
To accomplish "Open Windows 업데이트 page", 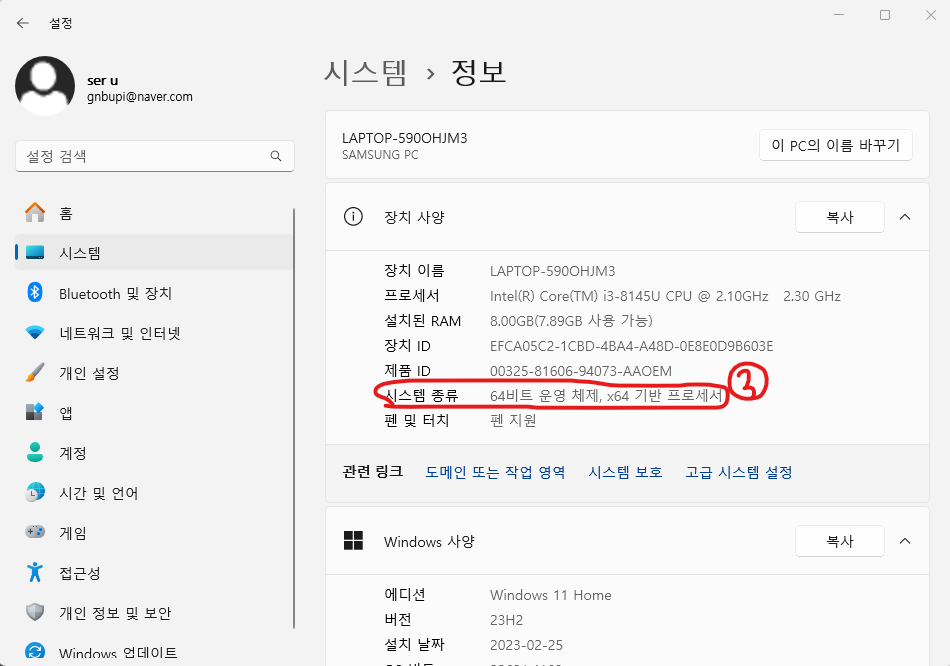I will pyautogui.click(x=154, y=652).
